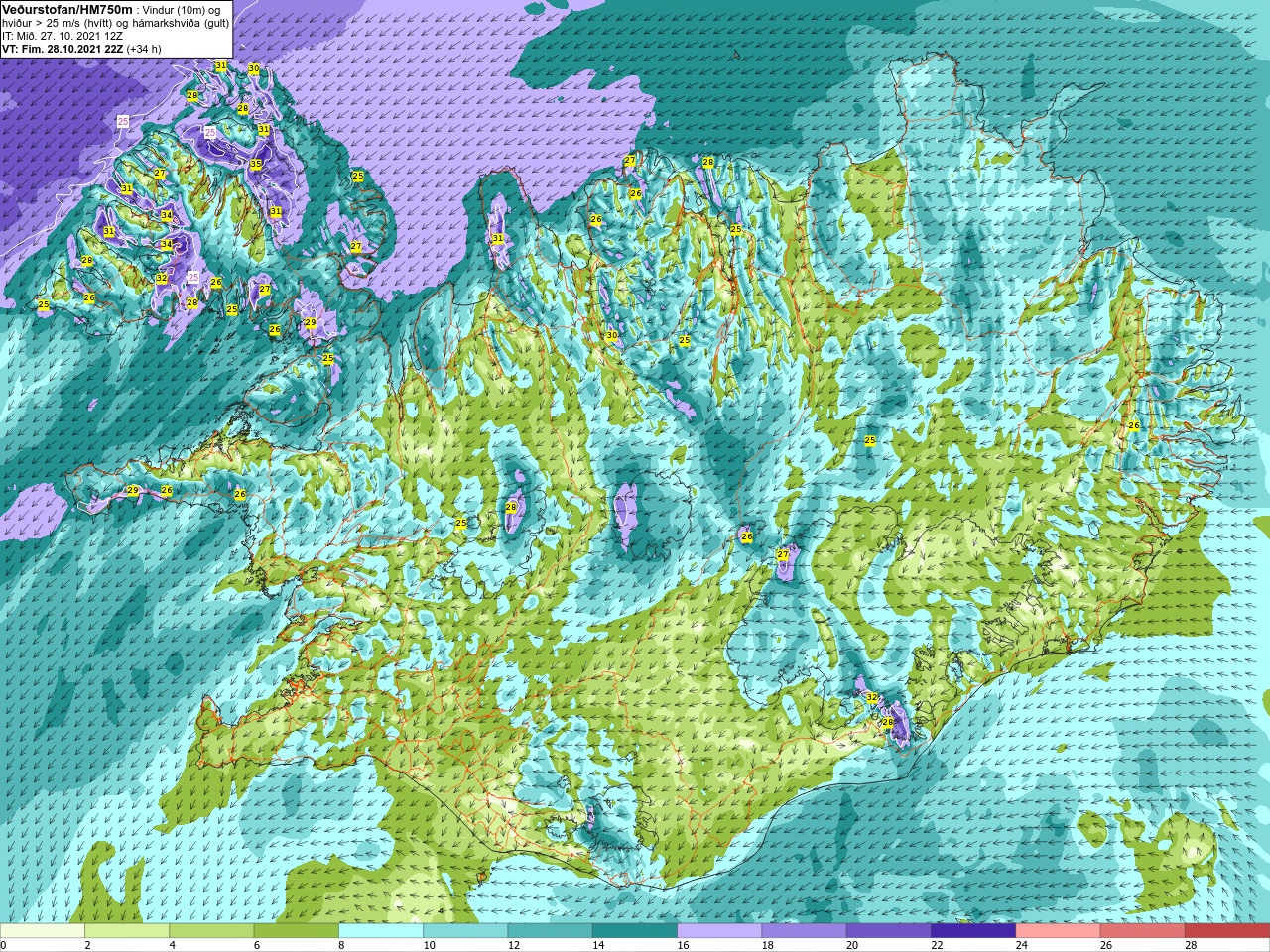This screenshot has height=952, width=1270.
Task: Click the 14–16 m/s dark teal legend swatch
Action: pos(635,931)
